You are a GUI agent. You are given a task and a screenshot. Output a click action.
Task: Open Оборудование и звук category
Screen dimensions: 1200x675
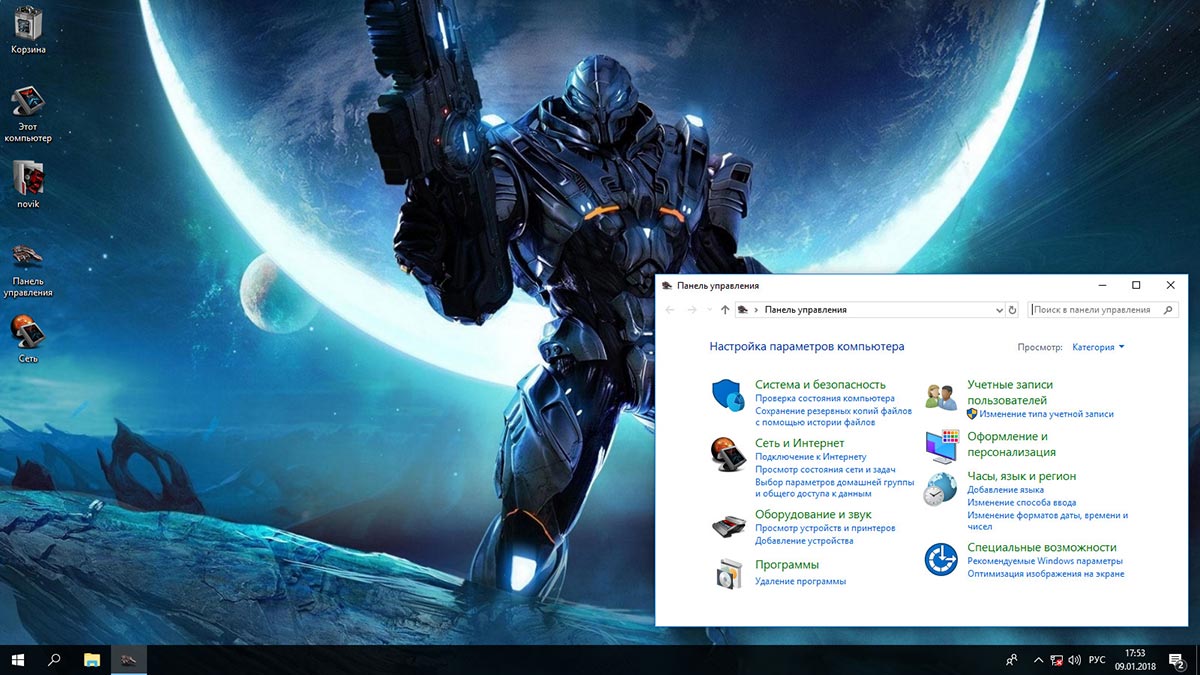point(813,514)
